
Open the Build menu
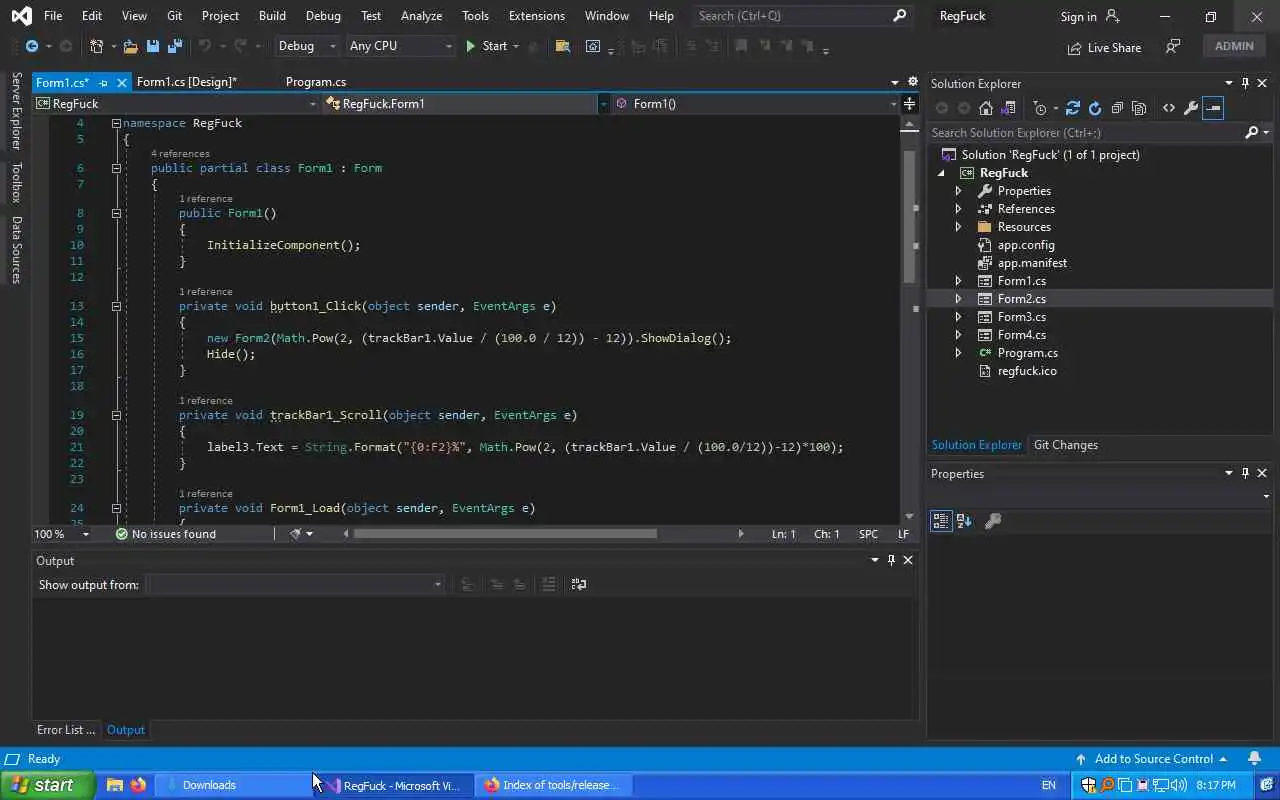click(272, 16)
